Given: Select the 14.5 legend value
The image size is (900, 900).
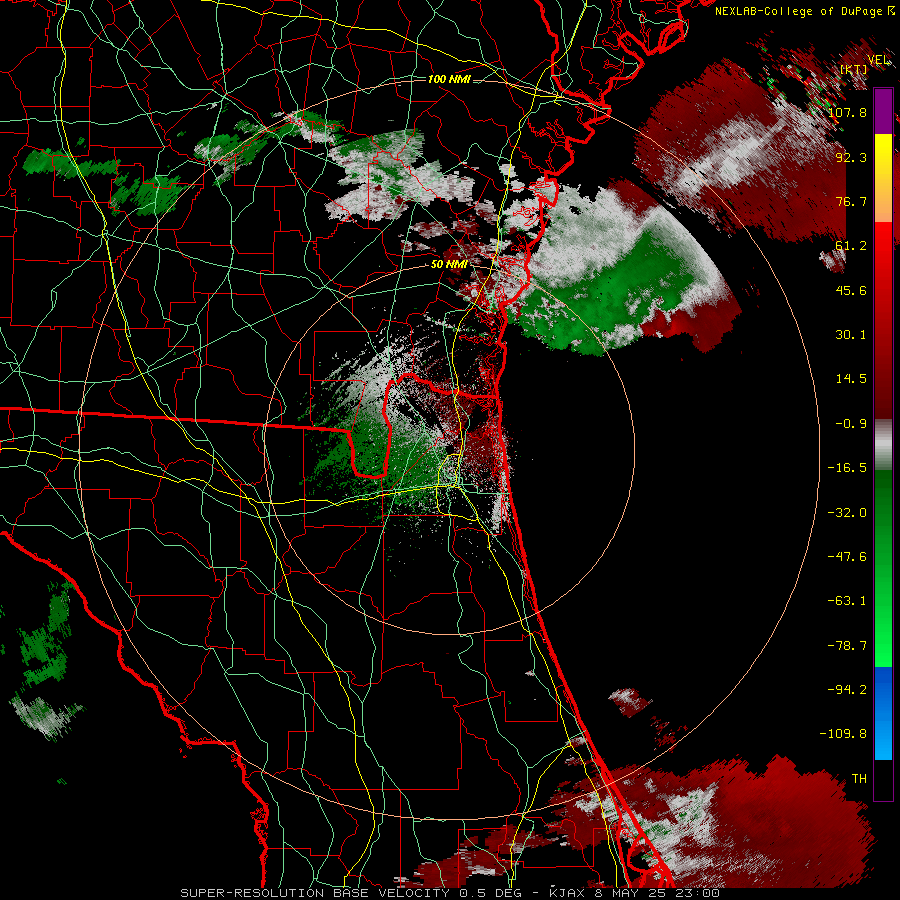Looking at the screenshot, I should [851, 378].
